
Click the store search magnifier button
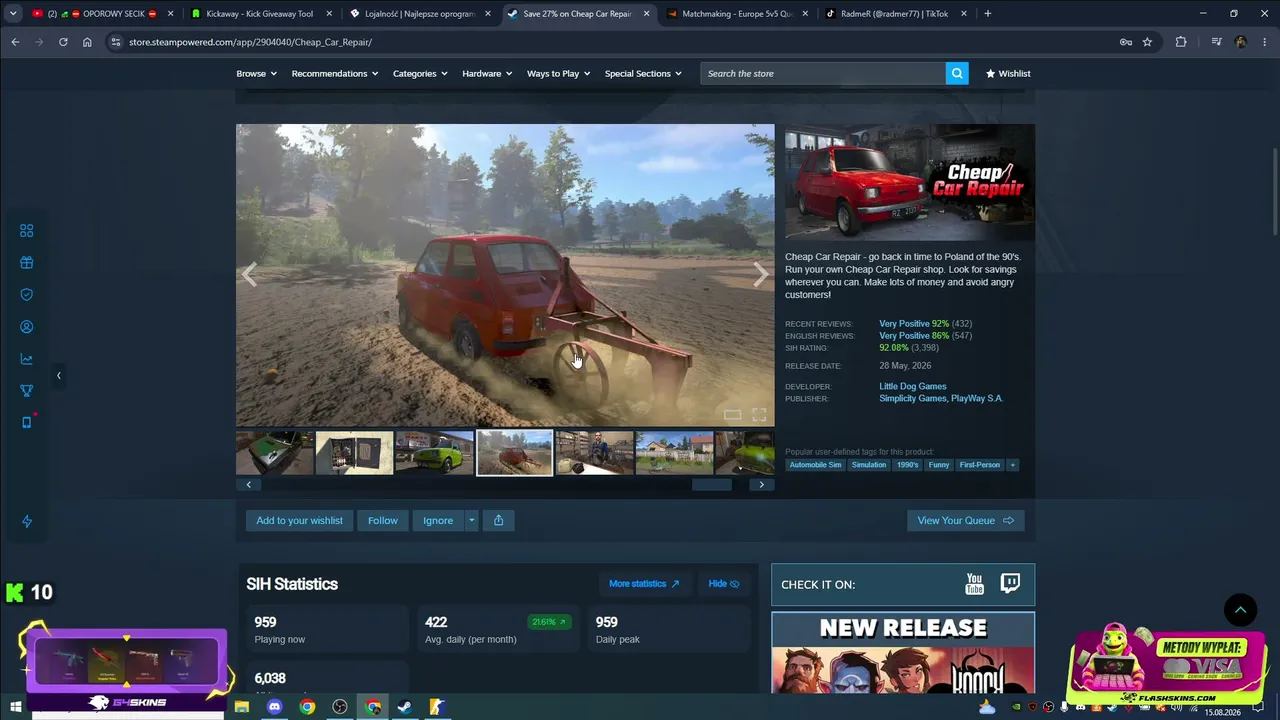pos(957,73)
